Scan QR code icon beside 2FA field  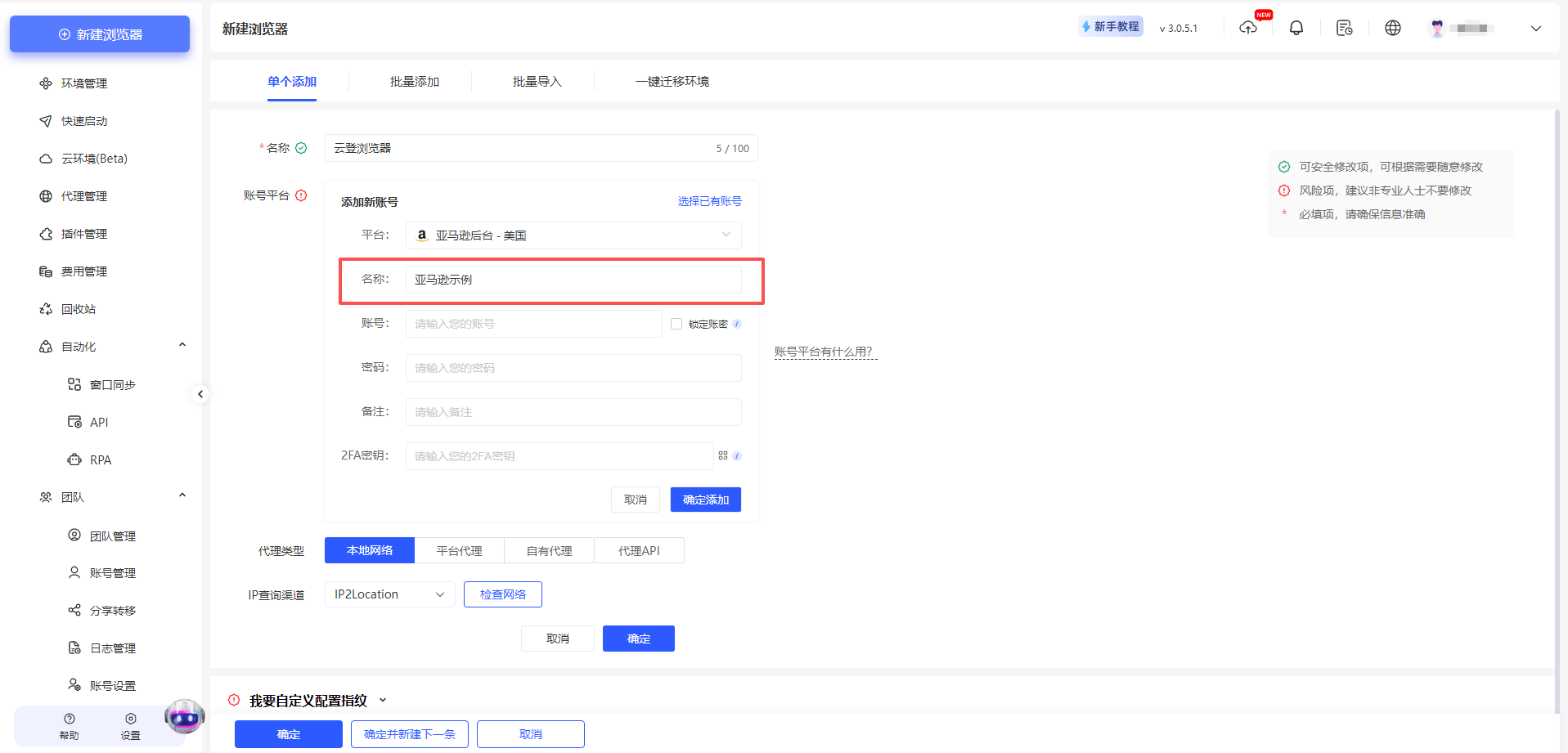click(x=723, y=455)
